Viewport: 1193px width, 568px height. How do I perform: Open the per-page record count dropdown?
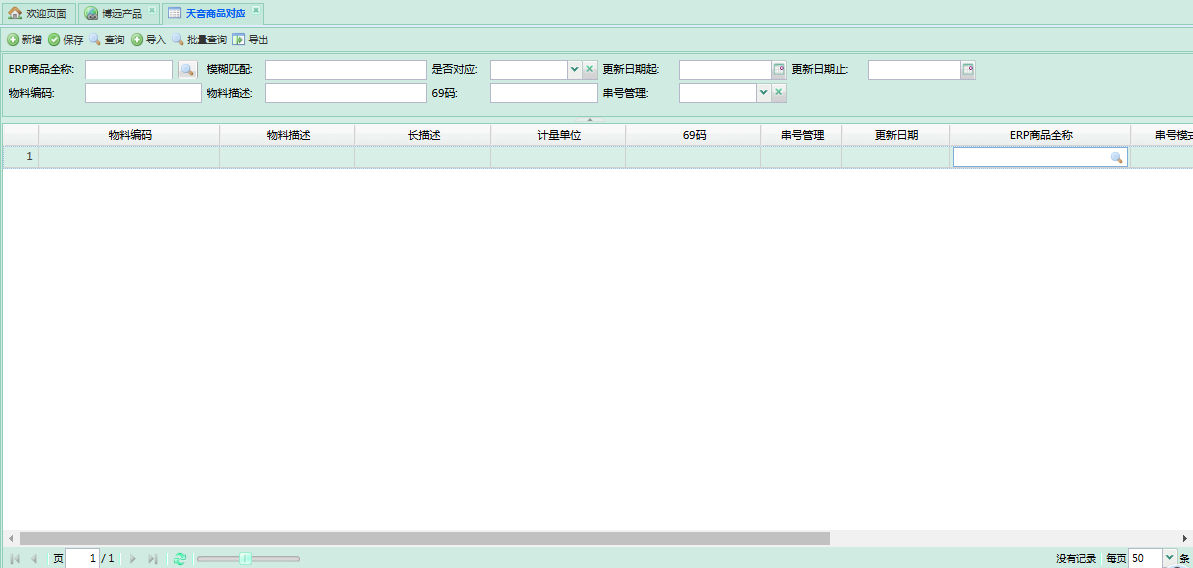point(1169,558)
